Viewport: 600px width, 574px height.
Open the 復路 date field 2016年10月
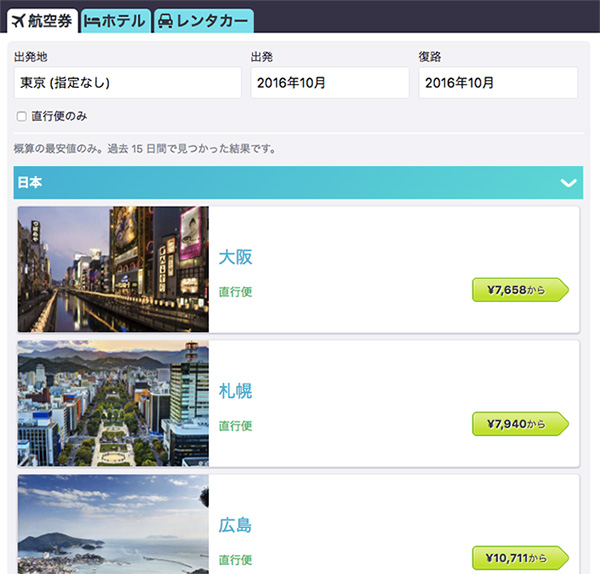tap(498, 83)
